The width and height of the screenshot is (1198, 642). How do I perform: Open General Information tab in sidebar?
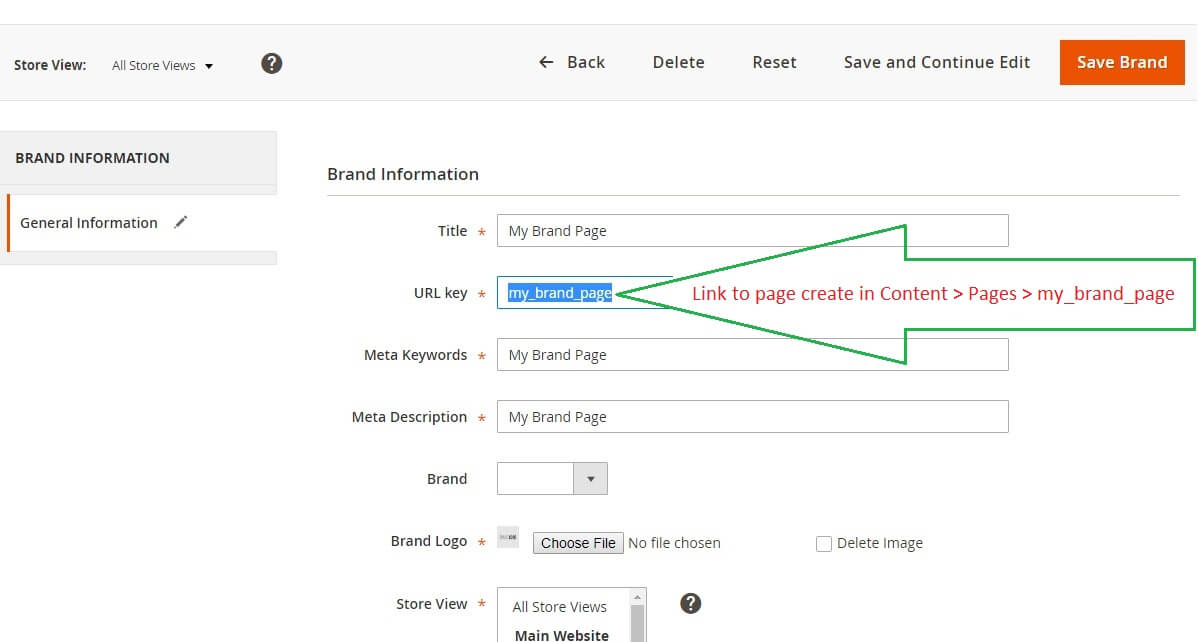click(x=89, y=223)
